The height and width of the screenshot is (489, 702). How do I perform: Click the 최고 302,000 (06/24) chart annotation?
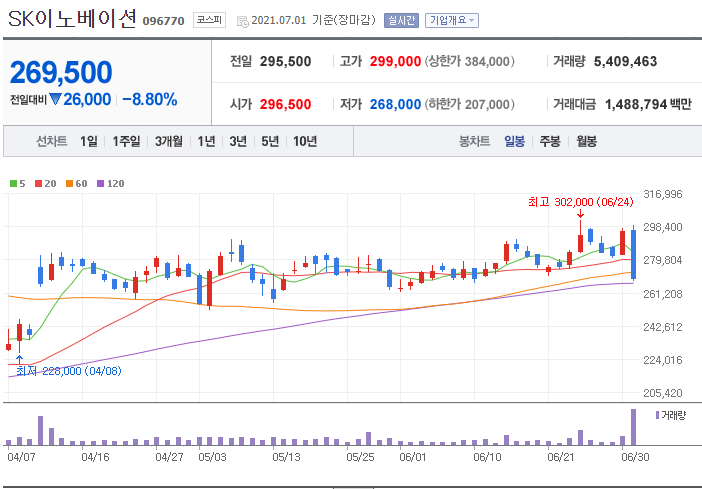point(581,202)
